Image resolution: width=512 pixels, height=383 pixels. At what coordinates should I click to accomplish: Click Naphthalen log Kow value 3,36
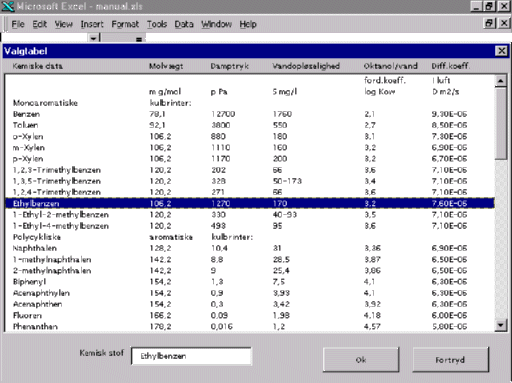pyautogui.click(x=373, y=248)
